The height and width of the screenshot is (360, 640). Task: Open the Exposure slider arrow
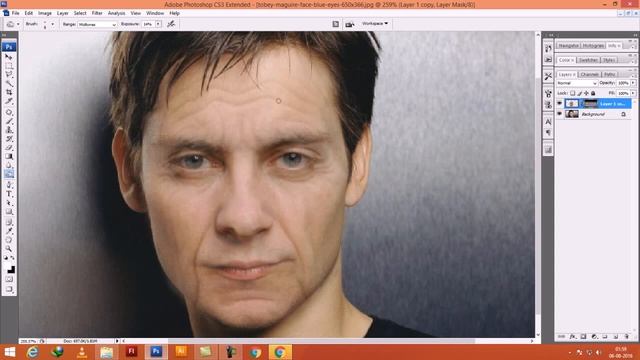click(158, 24)
